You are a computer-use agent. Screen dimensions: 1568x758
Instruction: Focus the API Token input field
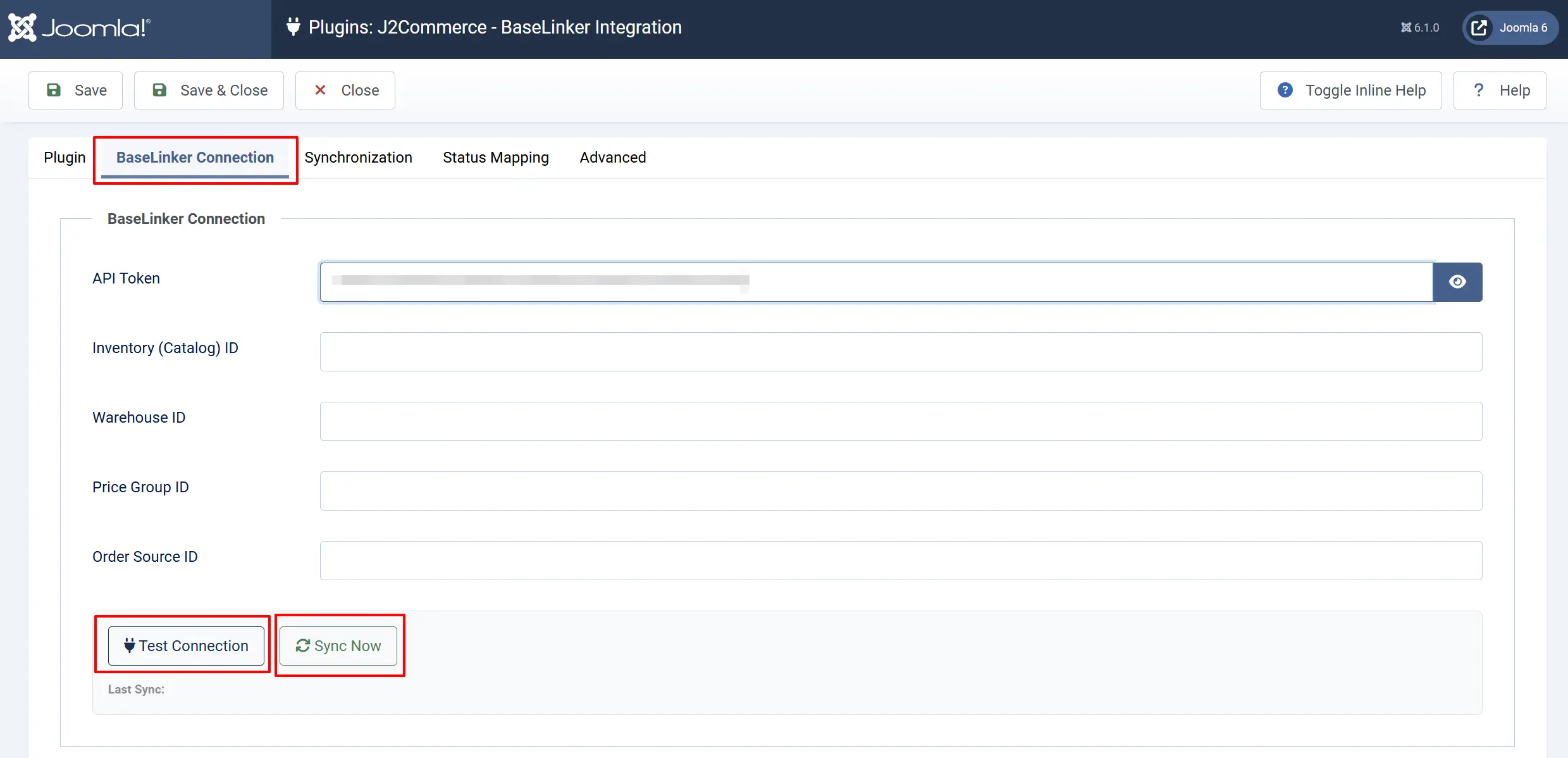(x=876, y=282)
